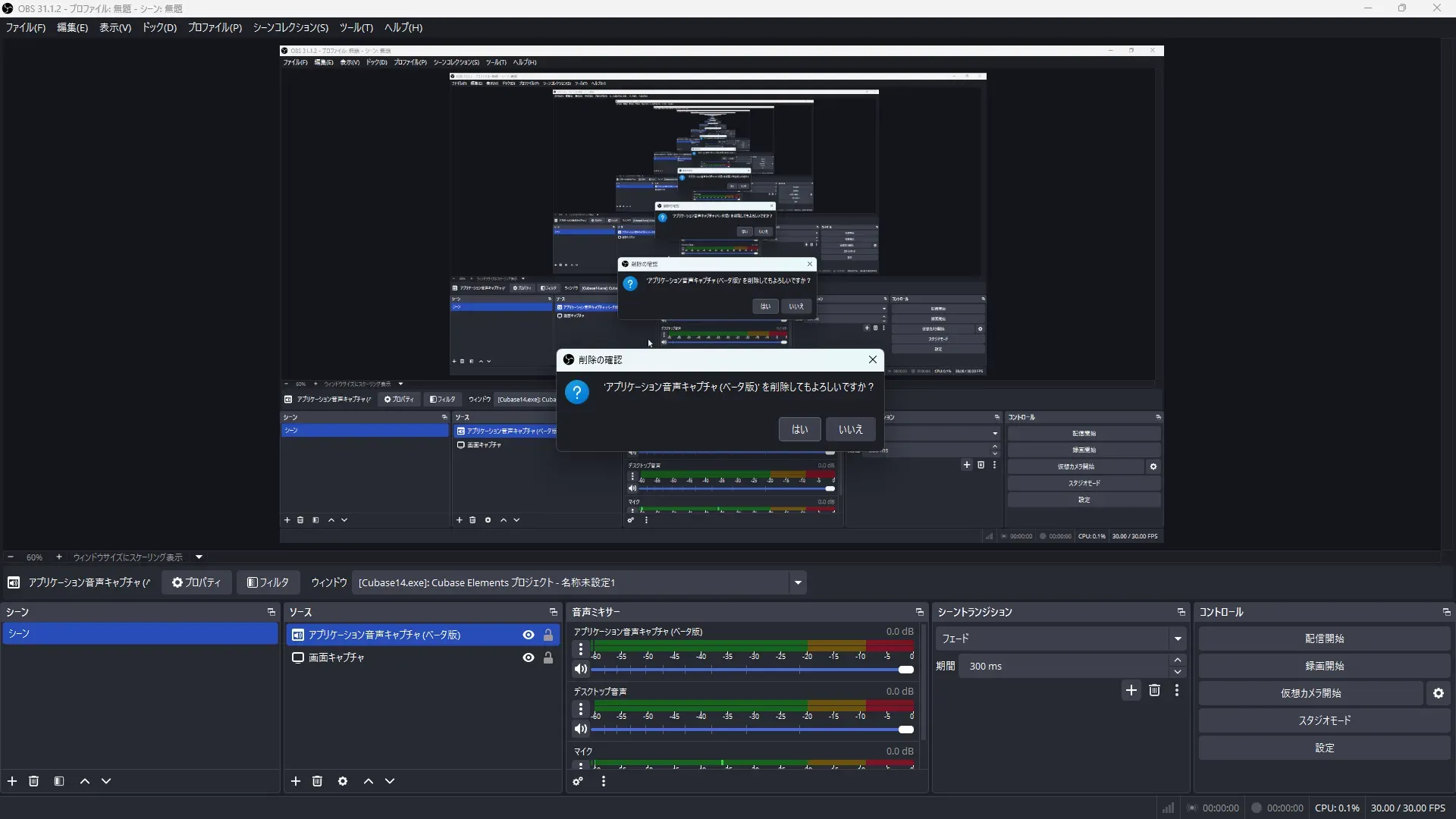Open advanced audio properties gears icon
Viewport: 1456px width, 819px height.
coord(578,781)
